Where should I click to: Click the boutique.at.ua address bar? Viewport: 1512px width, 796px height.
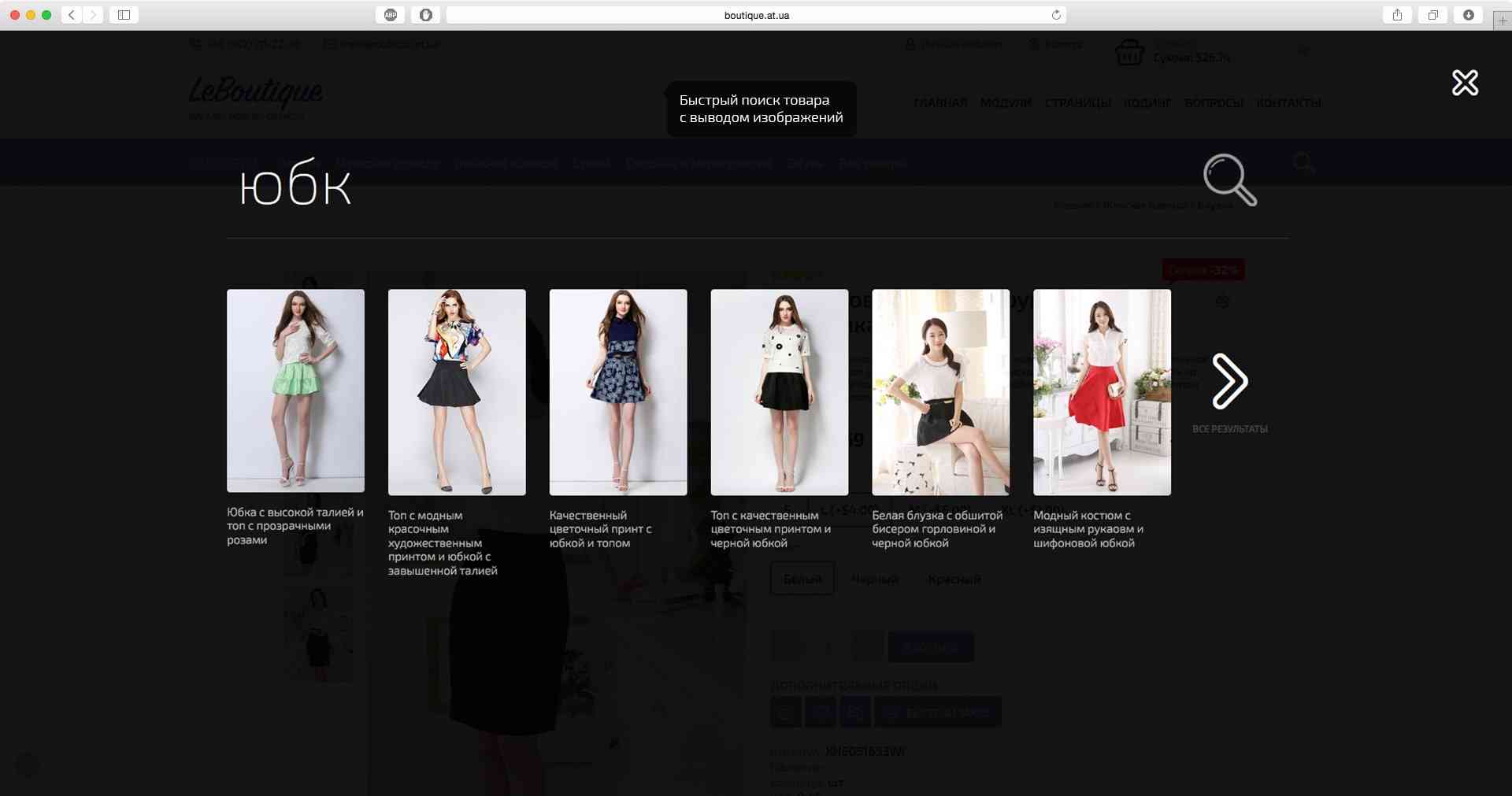(x=756, y=15)
